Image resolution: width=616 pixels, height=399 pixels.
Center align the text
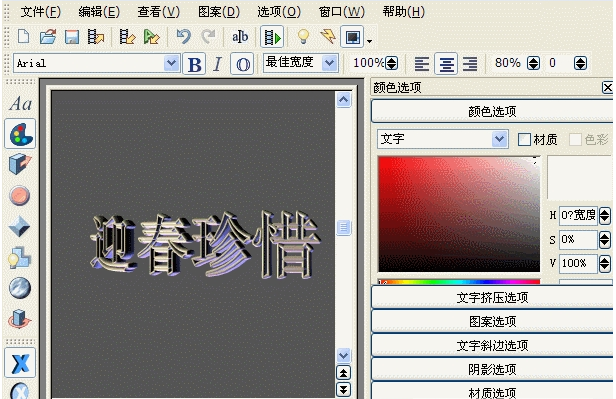click(x=446, y=64)
